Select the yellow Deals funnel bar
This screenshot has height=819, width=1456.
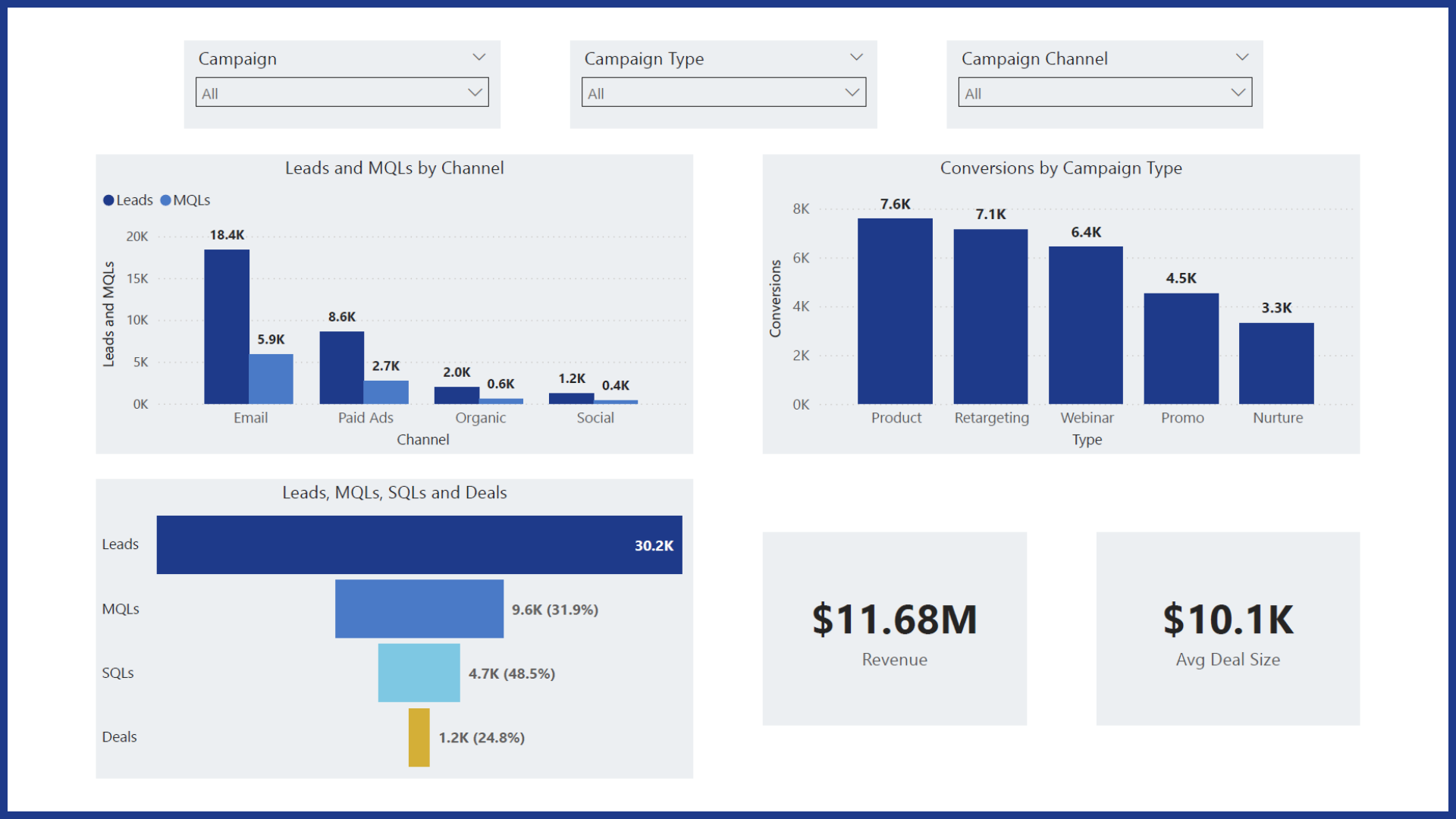coord(419,737)
